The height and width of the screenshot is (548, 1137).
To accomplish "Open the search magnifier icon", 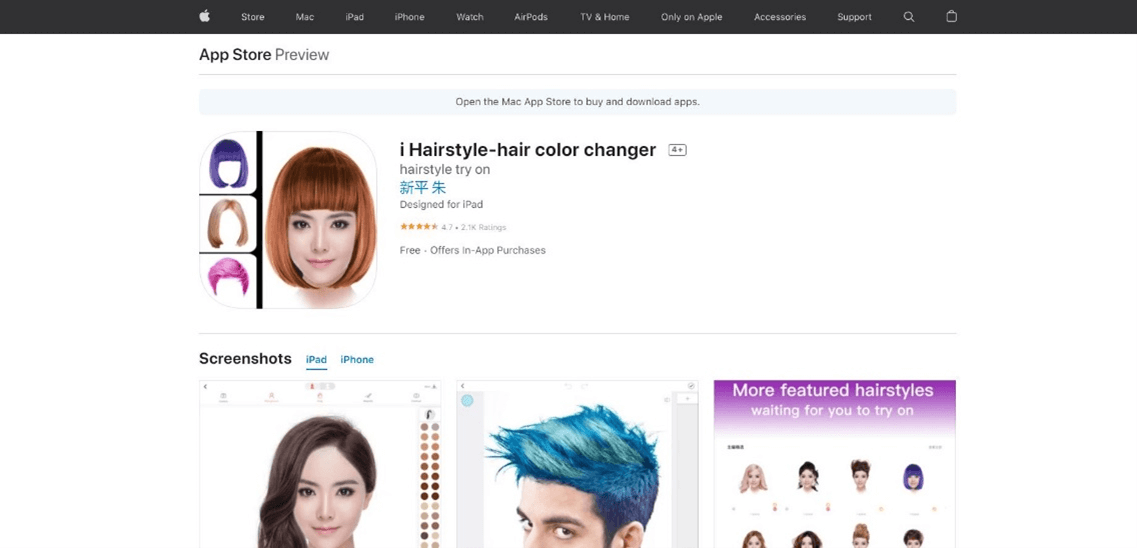I will 909,17.
